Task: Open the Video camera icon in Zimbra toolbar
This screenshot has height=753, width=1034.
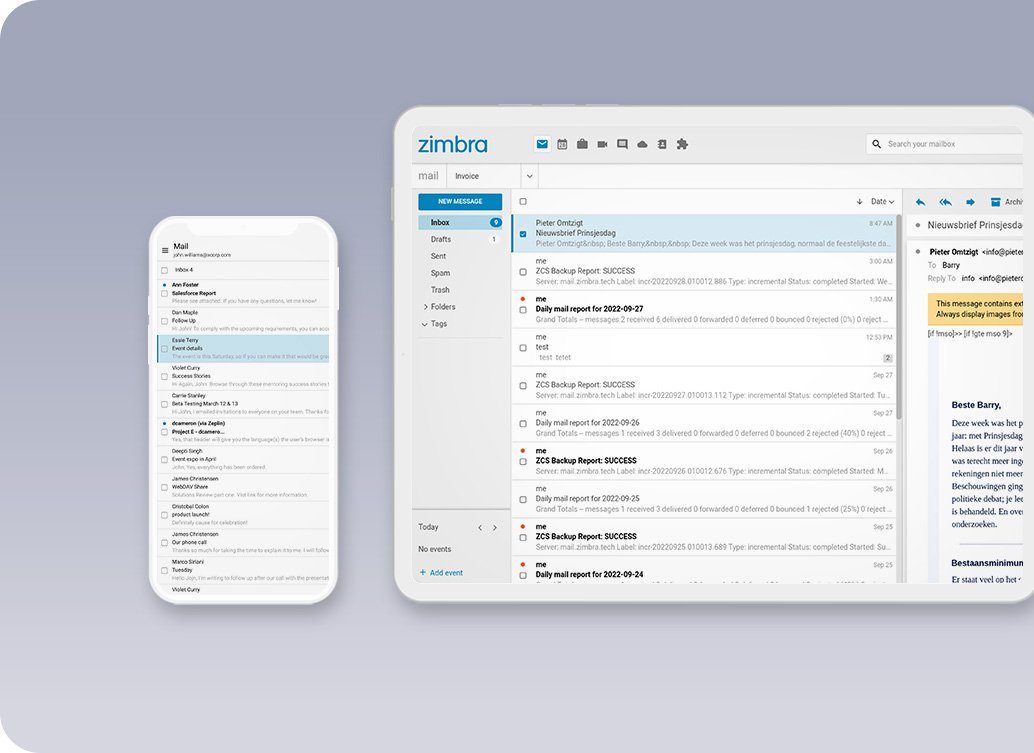Action: 602,144
